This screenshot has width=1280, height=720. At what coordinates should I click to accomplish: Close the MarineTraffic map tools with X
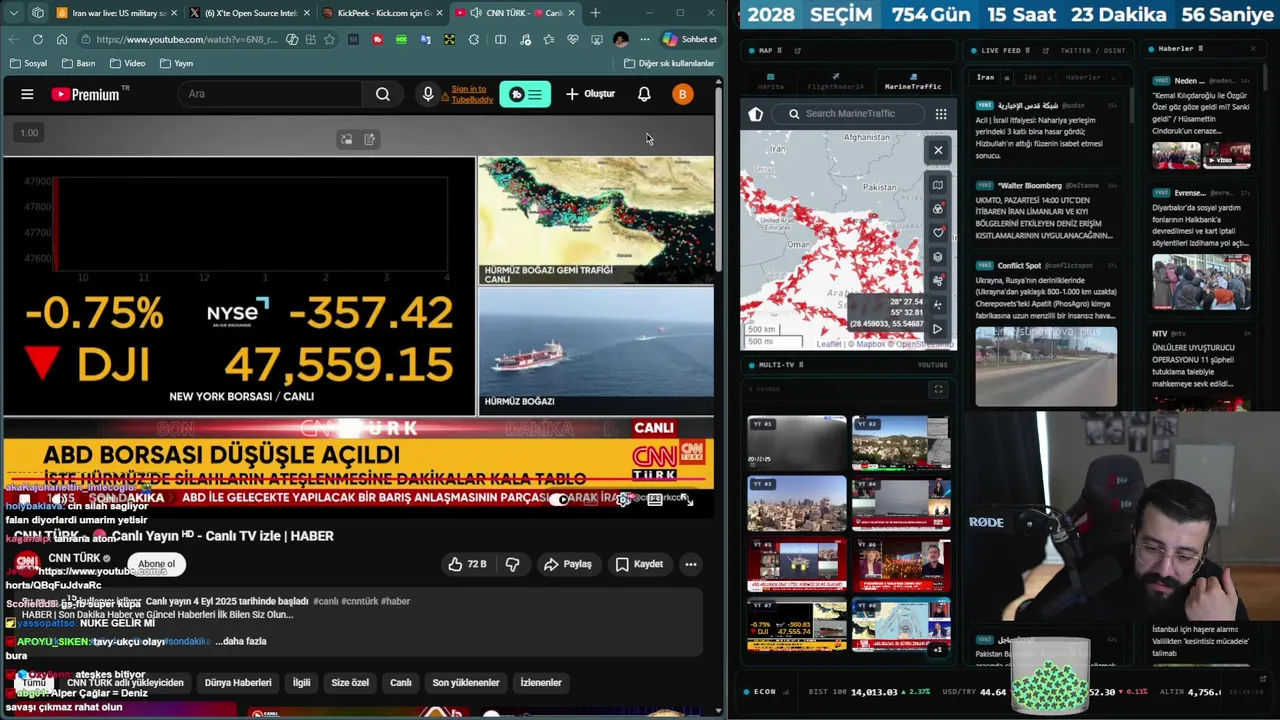[x=938, y=150]
